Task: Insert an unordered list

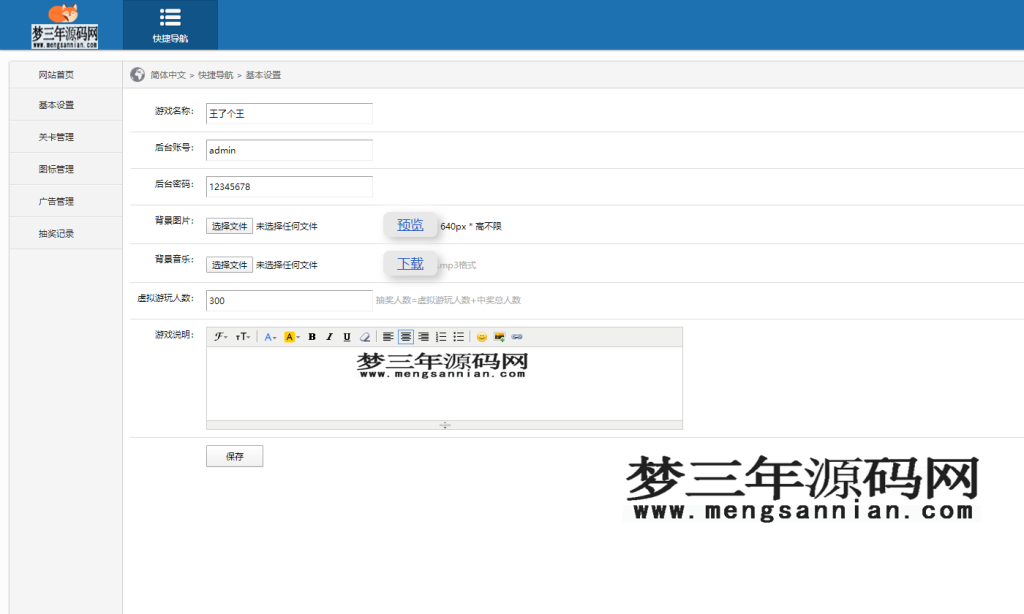Action: pos(461,337)
